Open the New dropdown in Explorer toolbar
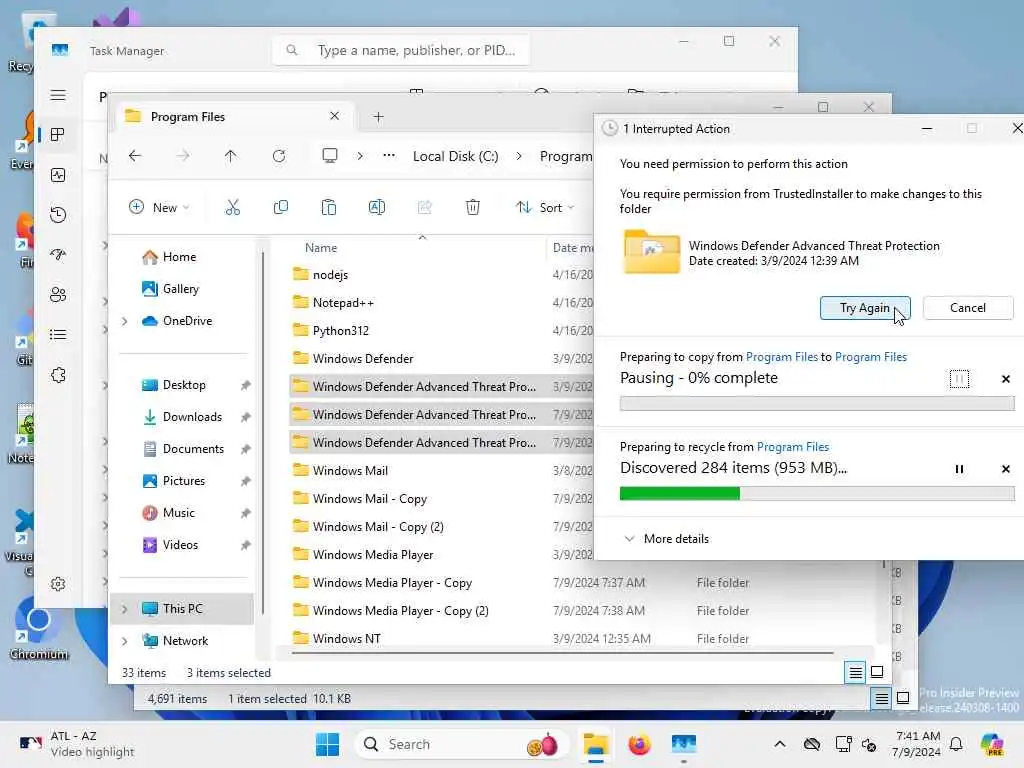The height and width of the screenshot is (768, 1024). 159,208
